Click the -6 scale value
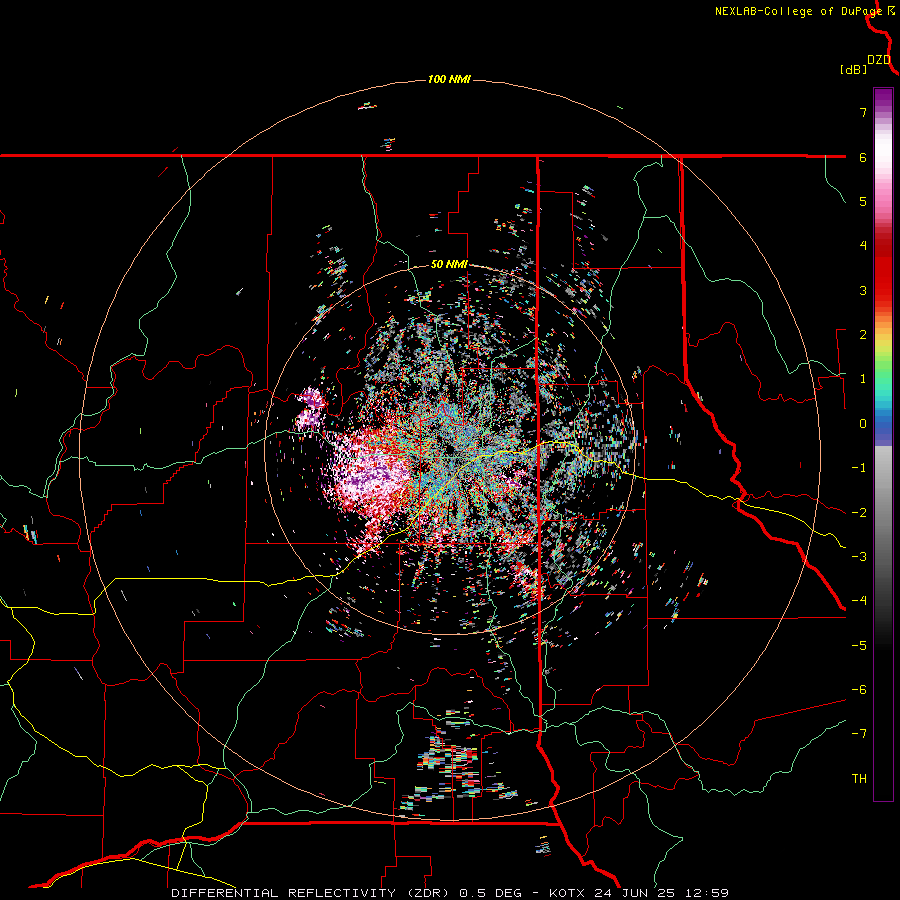 (x=859, y=690)
